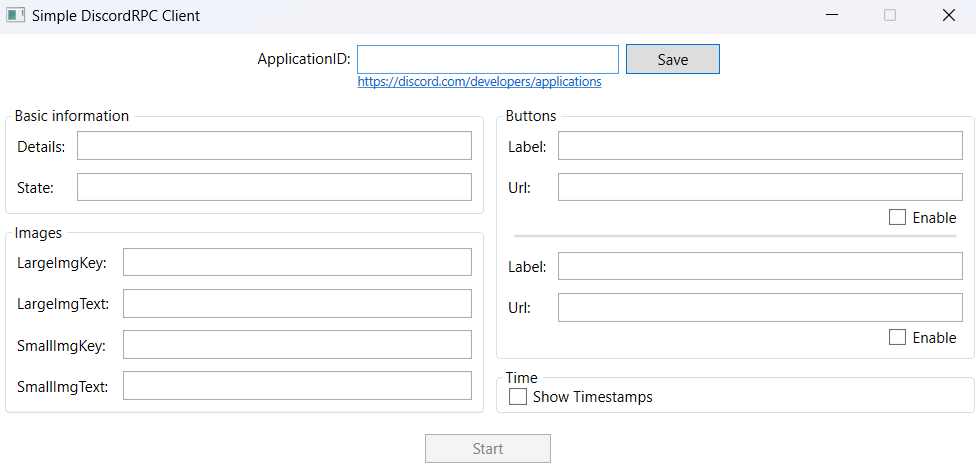Select the Details text field
The height and width of the screenshot is (470, 976).
[x=274, y=146]
